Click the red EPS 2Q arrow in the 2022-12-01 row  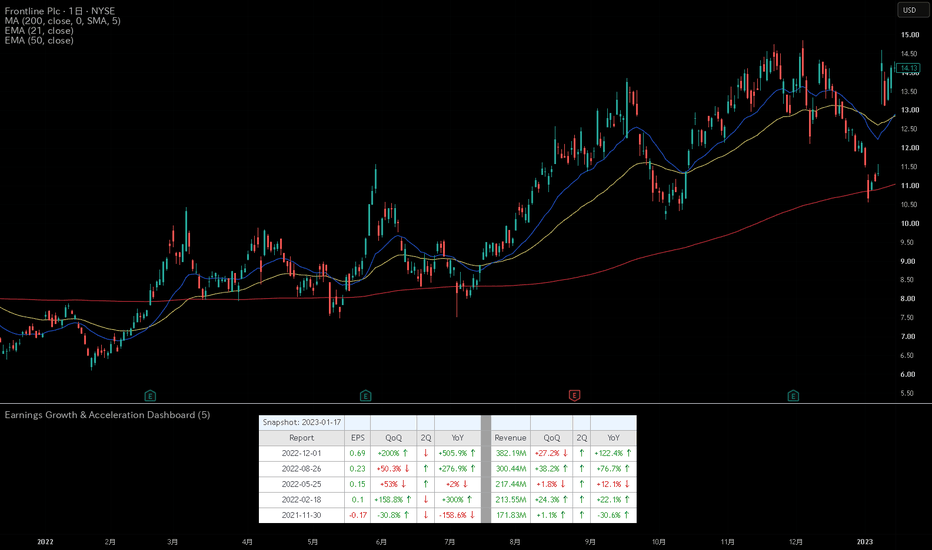coord(426,453)
